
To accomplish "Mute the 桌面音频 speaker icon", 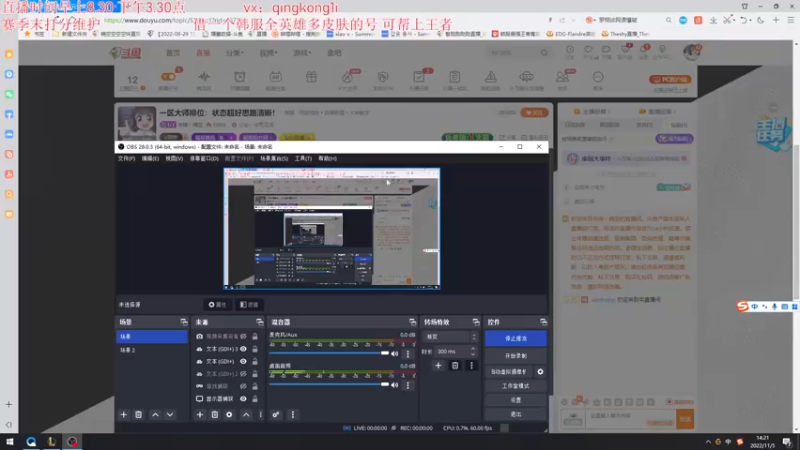I will 394,385.
